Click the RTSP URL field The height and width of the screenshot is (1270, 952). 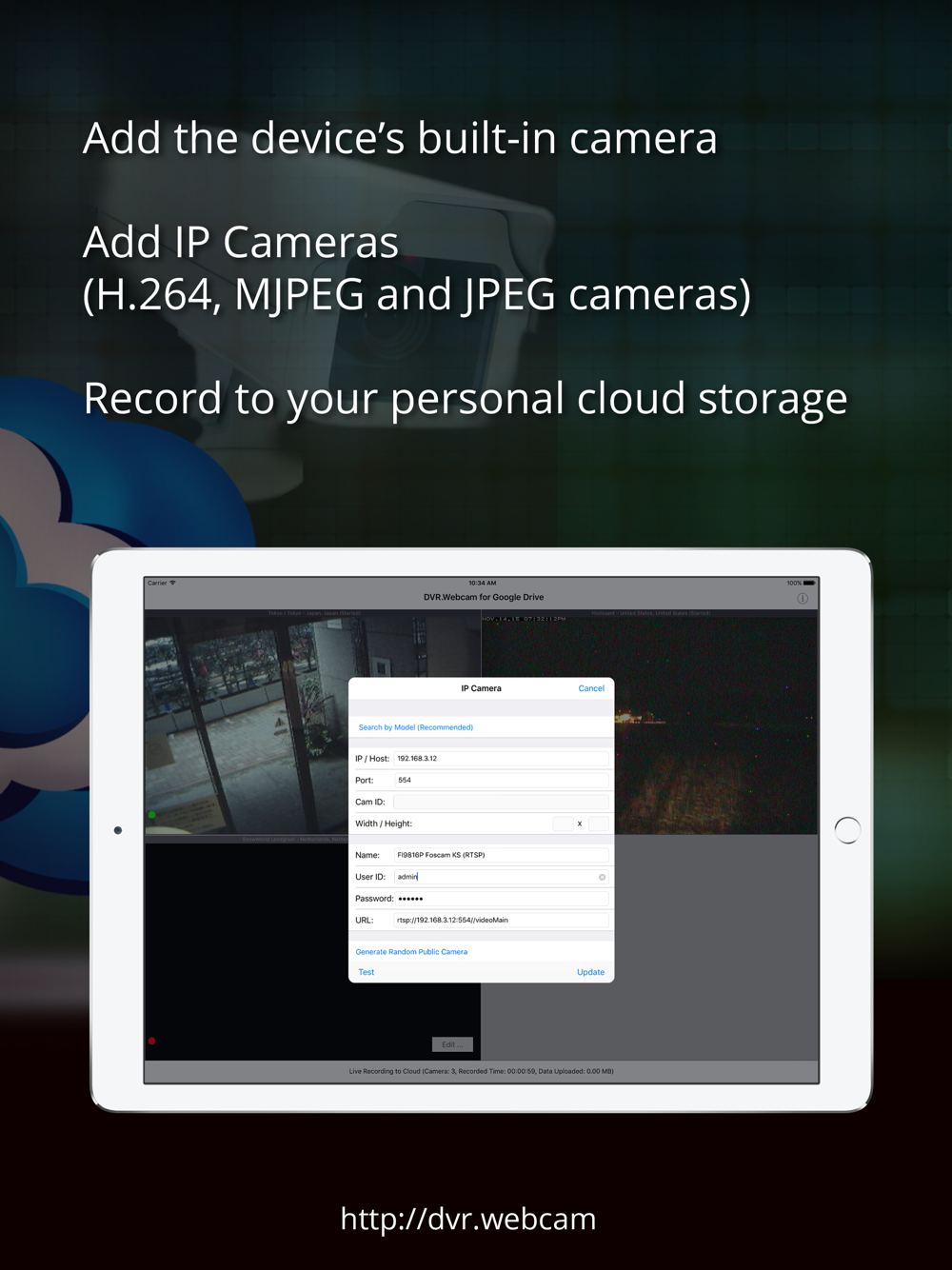point(500,921)
